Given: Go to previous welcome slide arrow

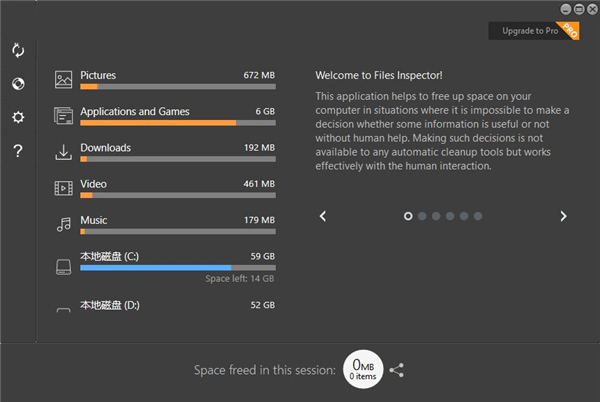Looking at the screenshot, I should pyautogui.click(x=323, y=216).
